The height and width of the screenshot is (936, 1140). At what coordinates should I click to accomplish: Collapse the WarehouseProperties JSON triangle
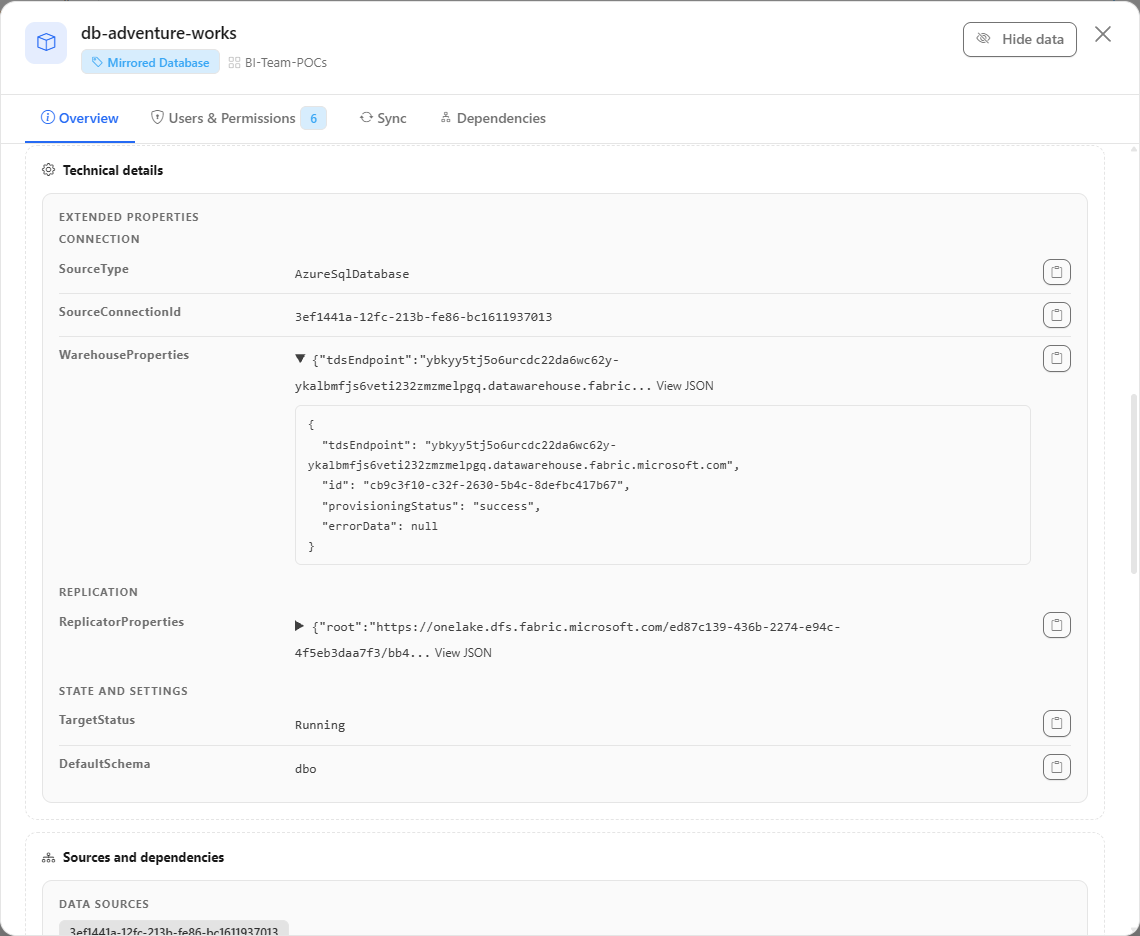point(300,359)
